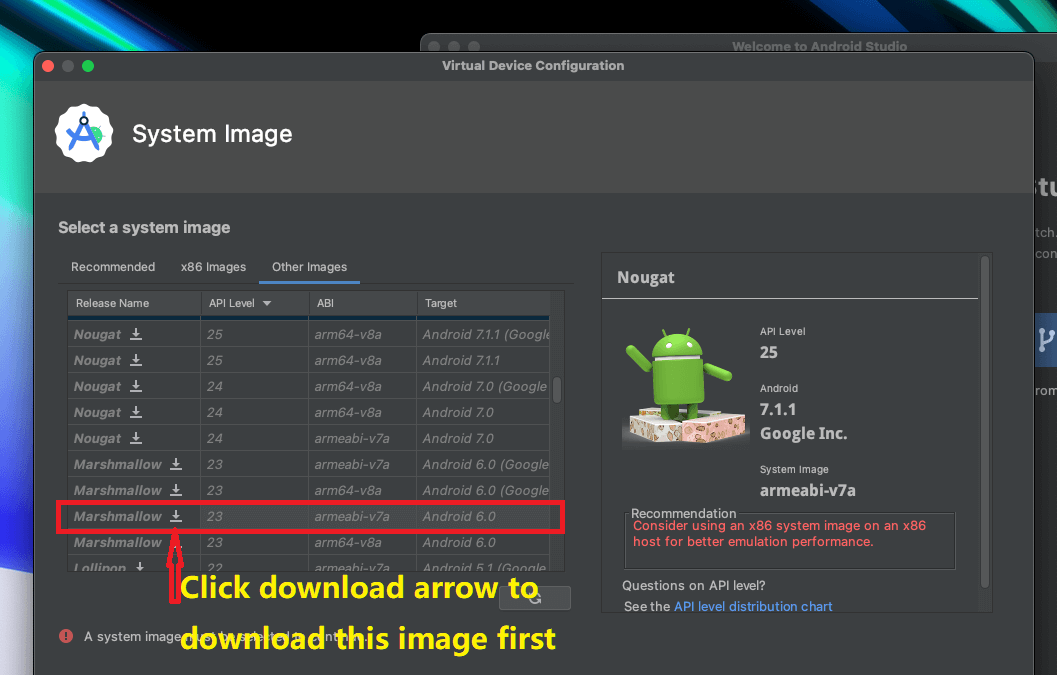
Task: Click the Nougat Android mascot image
Action: tap(686, 386)
